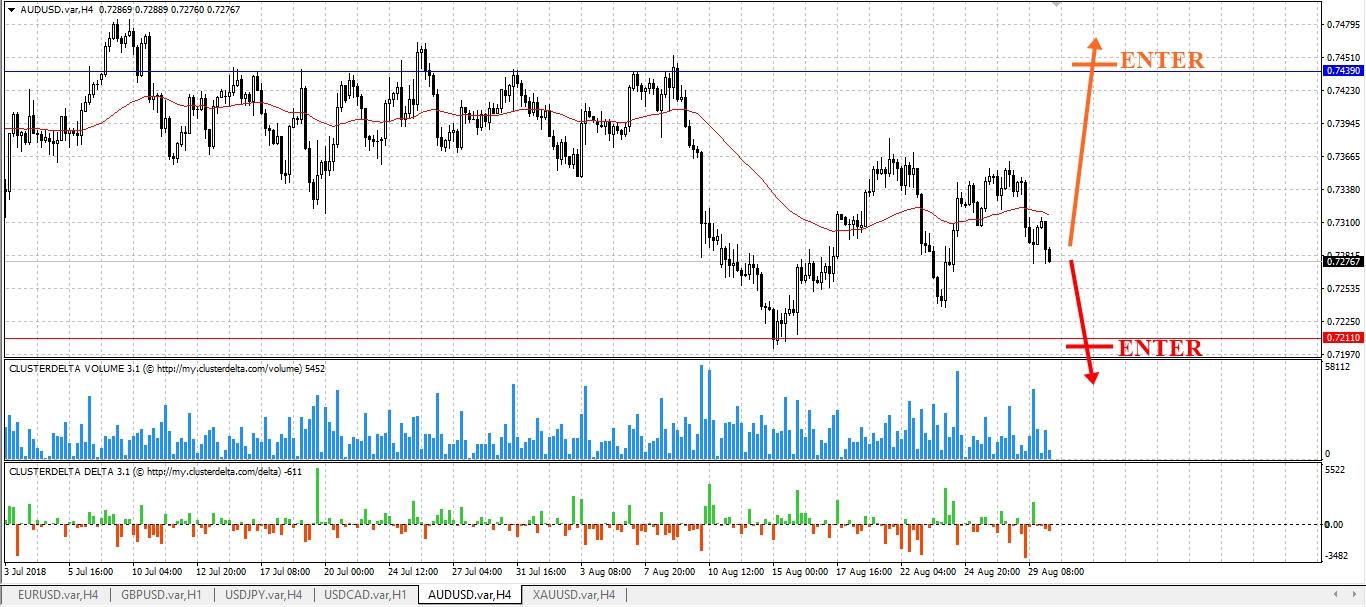
Task: Click the 15 Aug 00:00 time label
Action: (799, 572)
